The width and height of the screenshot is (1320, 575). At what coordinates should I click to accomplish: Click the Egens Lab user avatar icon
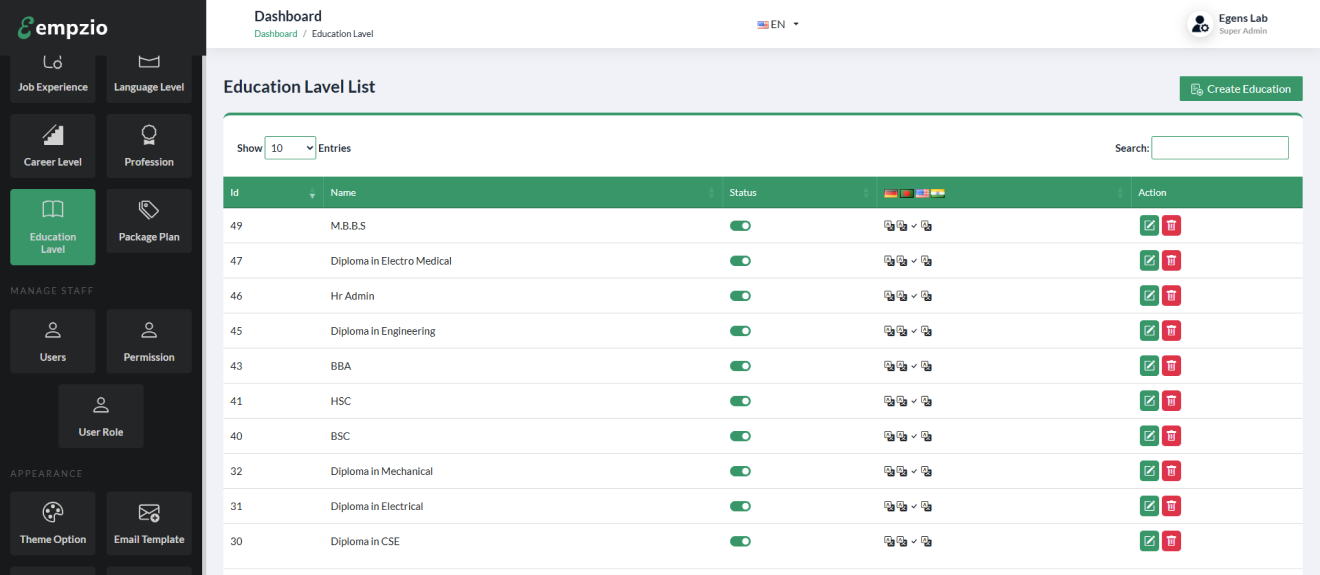tap(1200, 25)
